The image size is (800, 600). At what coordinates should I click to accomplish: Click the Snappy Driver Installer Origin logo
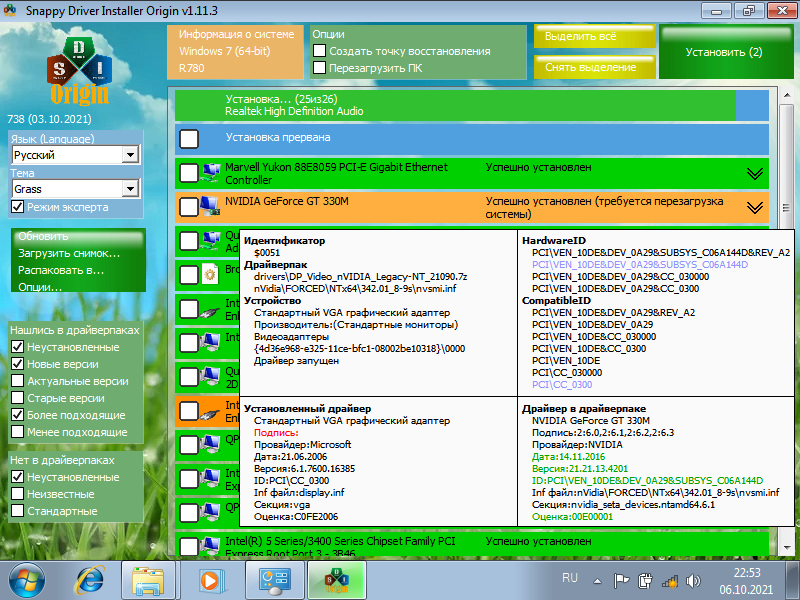(x=80, y=68)
